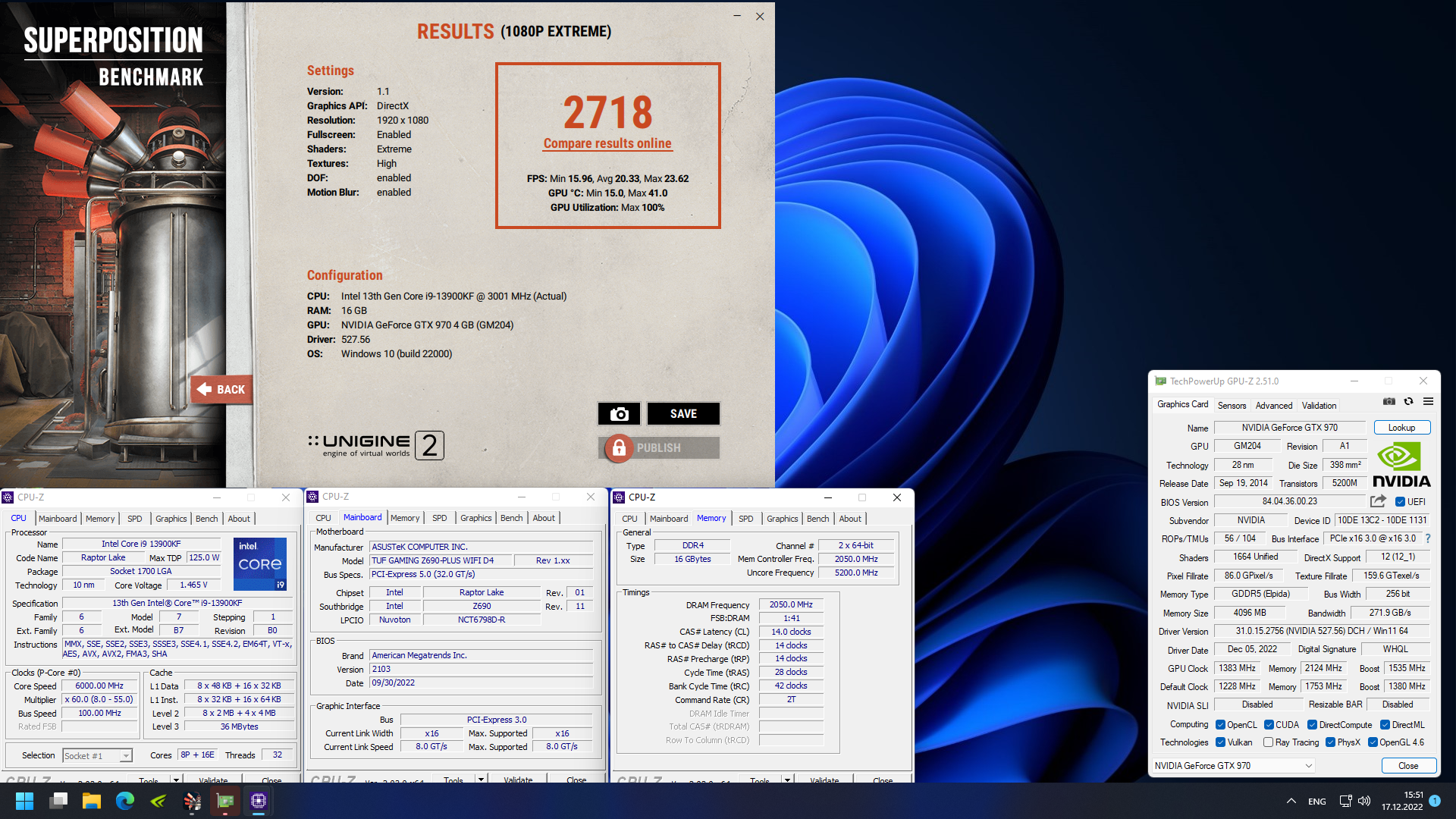Toggle the CUDA checkbox
This screenshot has width=1456, height=819.
click(x=1269, y=725)
